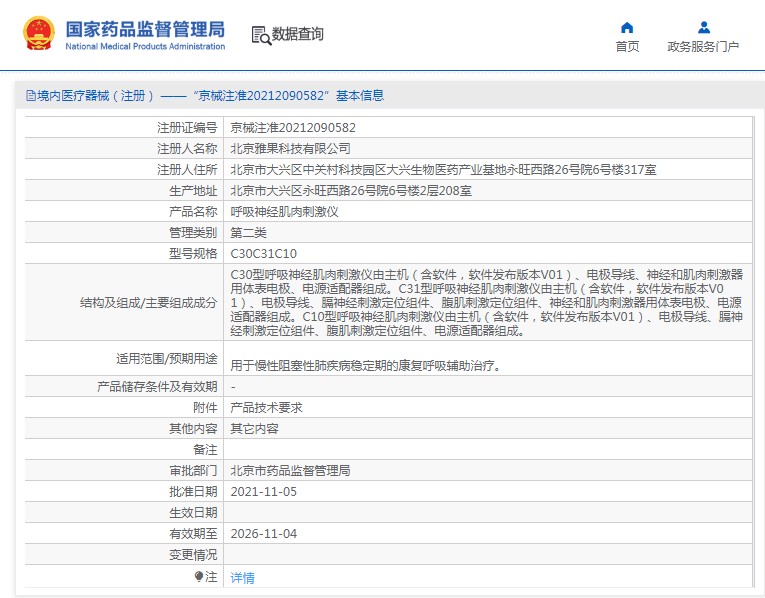Image resolution: width=765 pixels, height=598 pixels.
Task: Click the 备注 label
Action: click(x=205, y=450)
